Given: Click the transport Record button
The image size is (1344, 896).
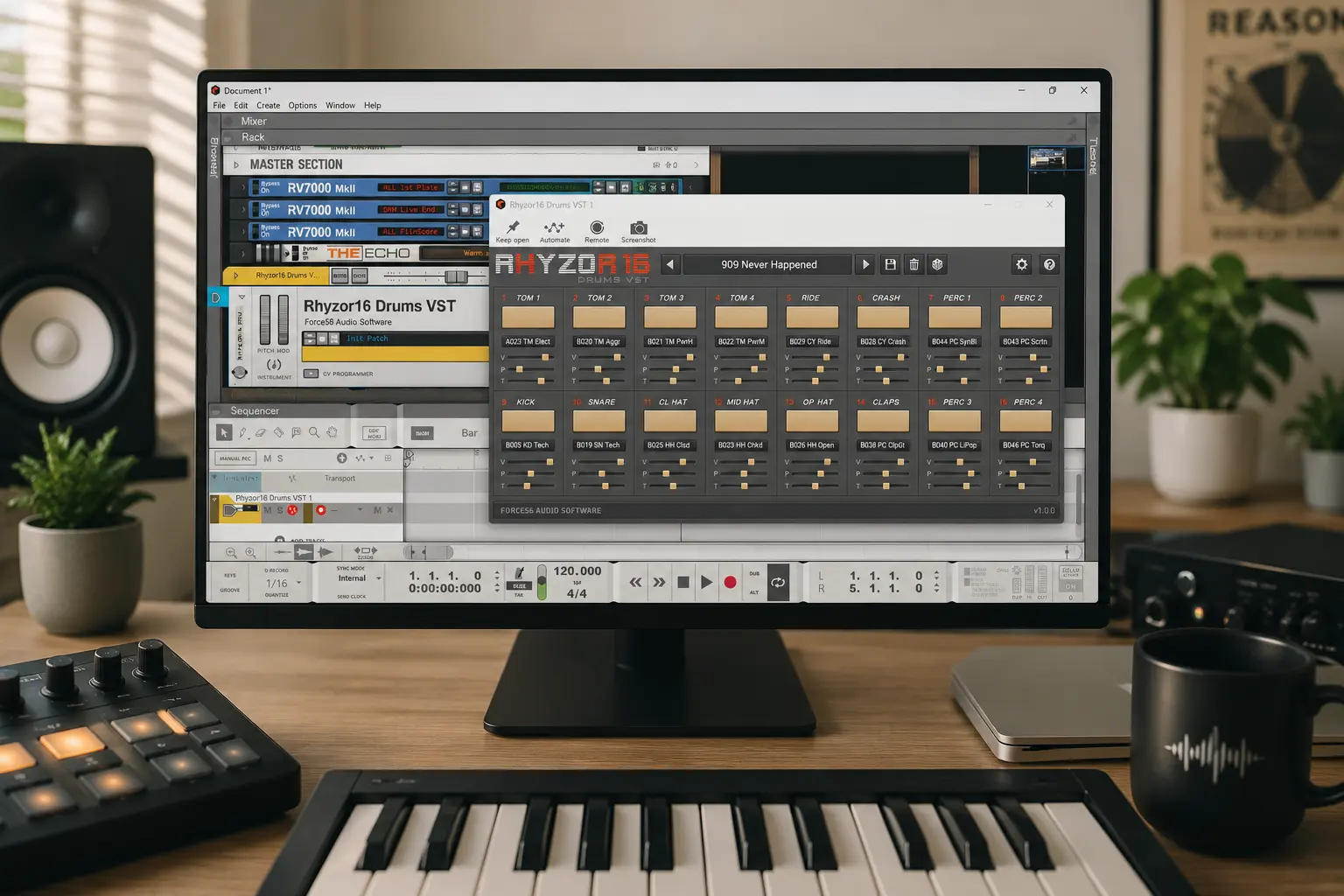Looking at the screenshot, I should 730,583.
